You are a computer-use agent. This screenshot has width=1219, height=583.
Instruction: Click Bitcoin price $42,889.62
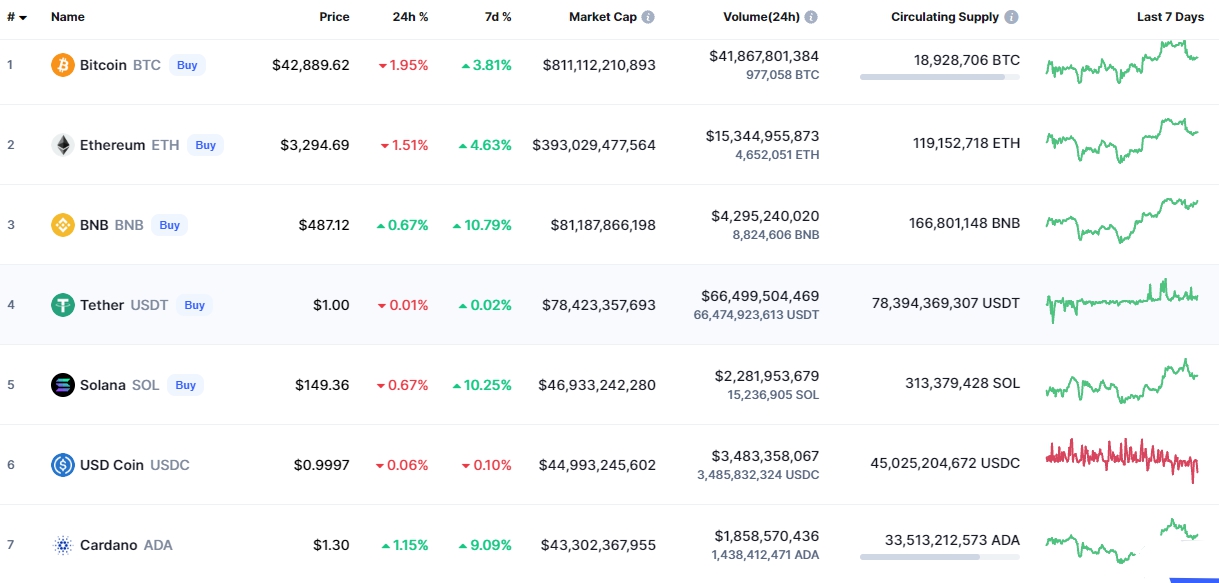(311, 65)
